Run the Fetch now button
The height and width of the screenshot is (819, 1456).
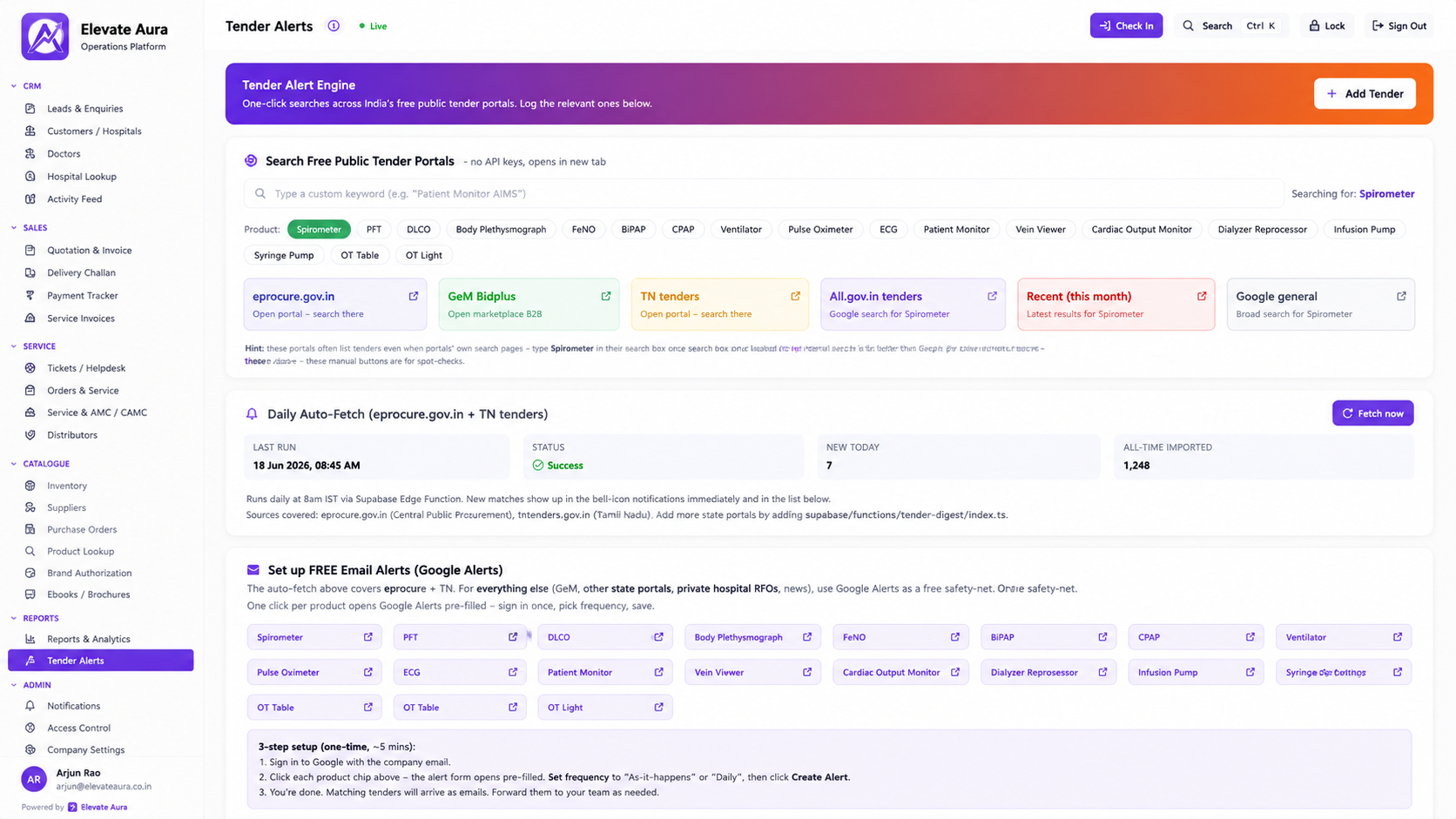(1372, 413)
